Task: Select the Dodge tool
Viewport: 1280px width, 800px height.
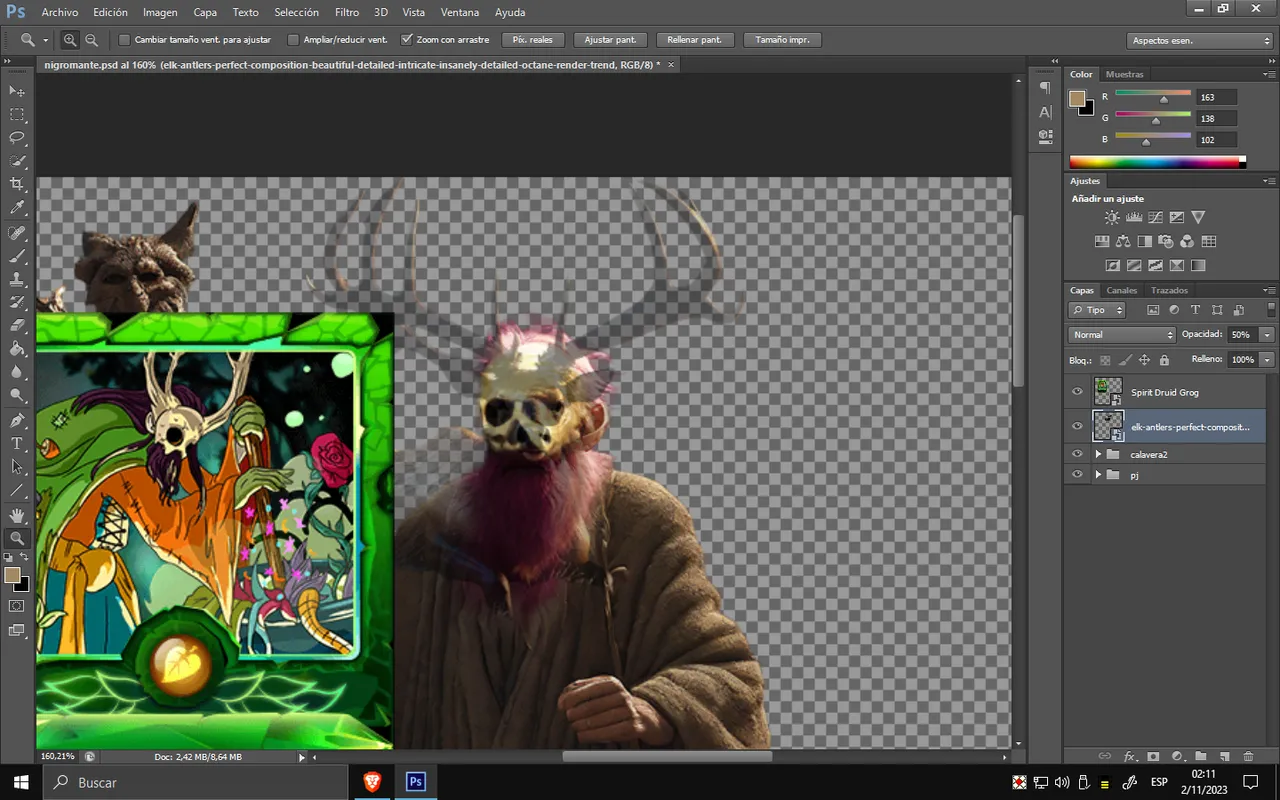Action: (17, 394)
